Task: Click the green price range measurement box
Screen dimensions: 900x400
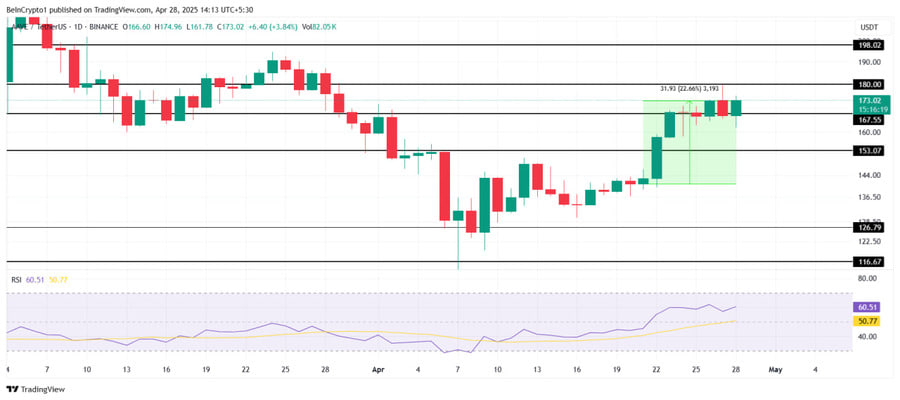Action: (x=689, y=142)
